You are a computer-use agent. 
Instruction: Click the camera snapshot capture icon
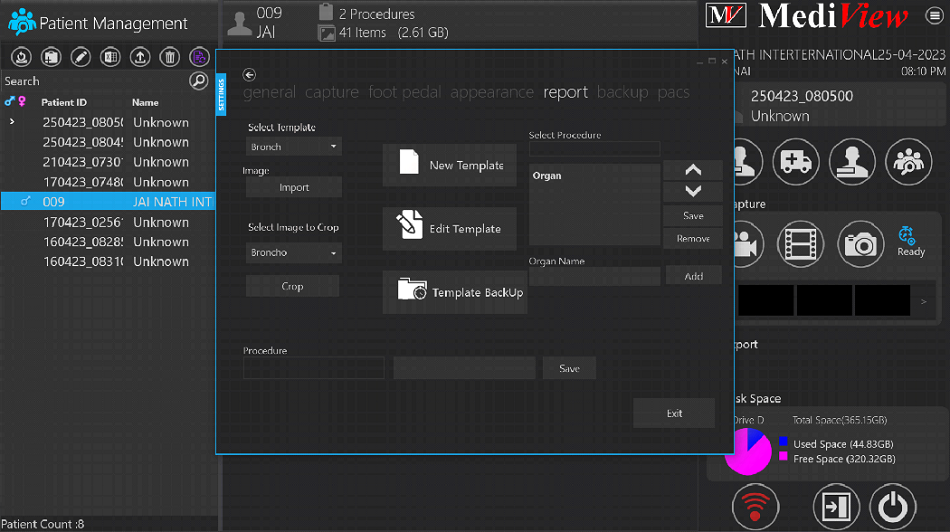[860, 244]
